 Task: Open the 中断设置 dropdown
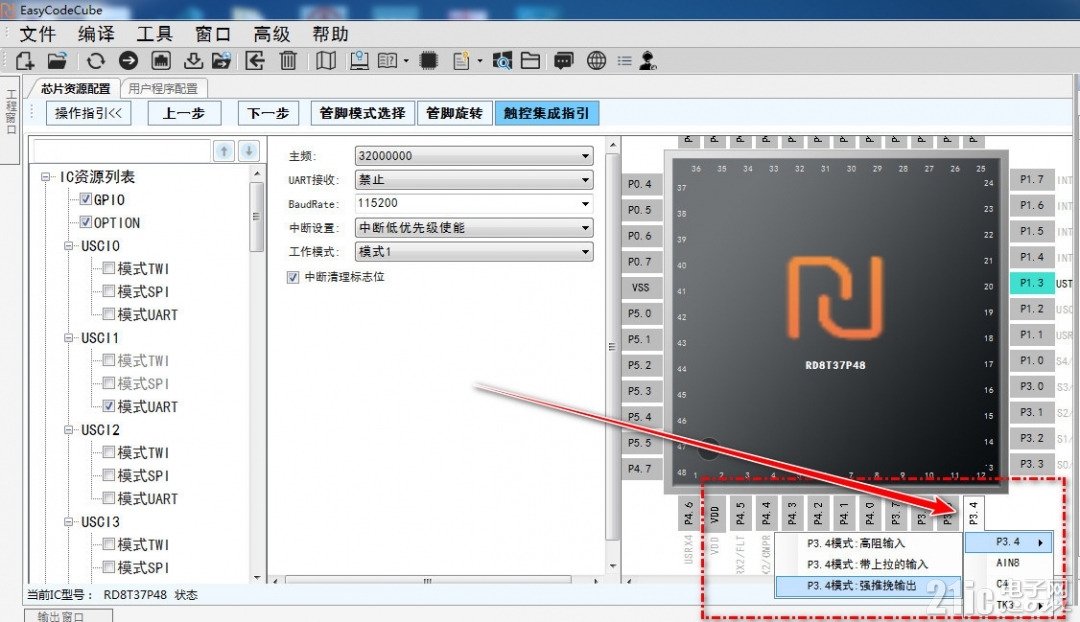[474, 227]
